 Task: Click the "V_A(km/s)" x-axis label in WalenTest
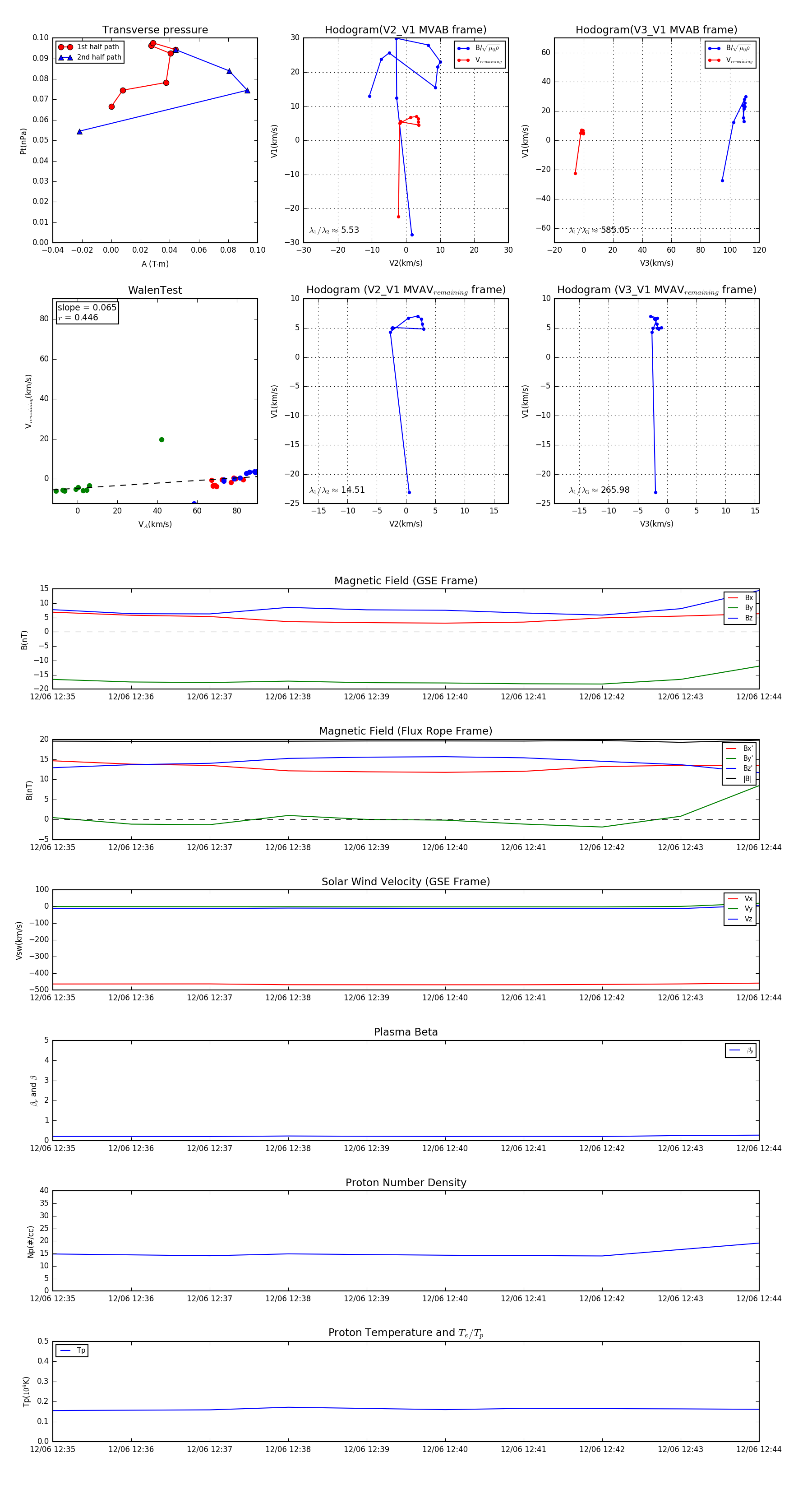pos(155,524)
